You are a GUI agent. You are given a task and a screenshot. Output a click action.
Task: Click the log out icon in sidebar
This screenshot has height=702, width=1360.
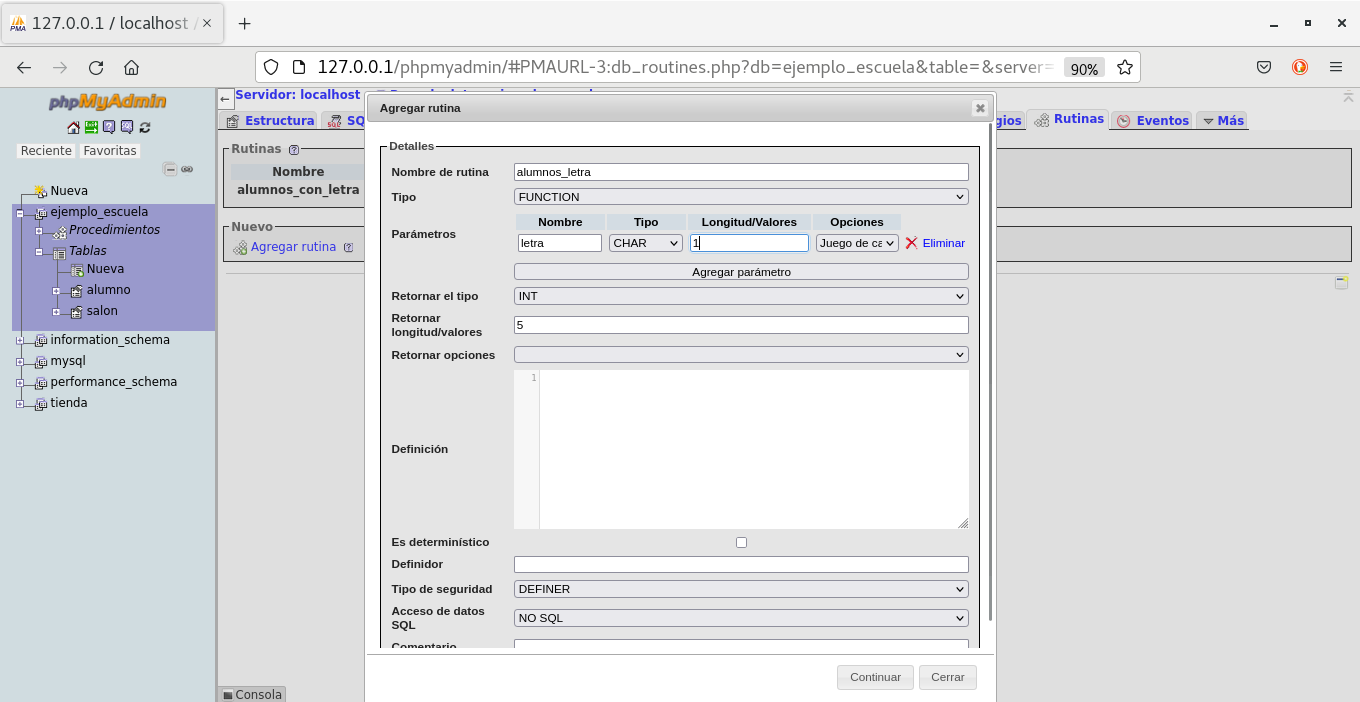91,127
